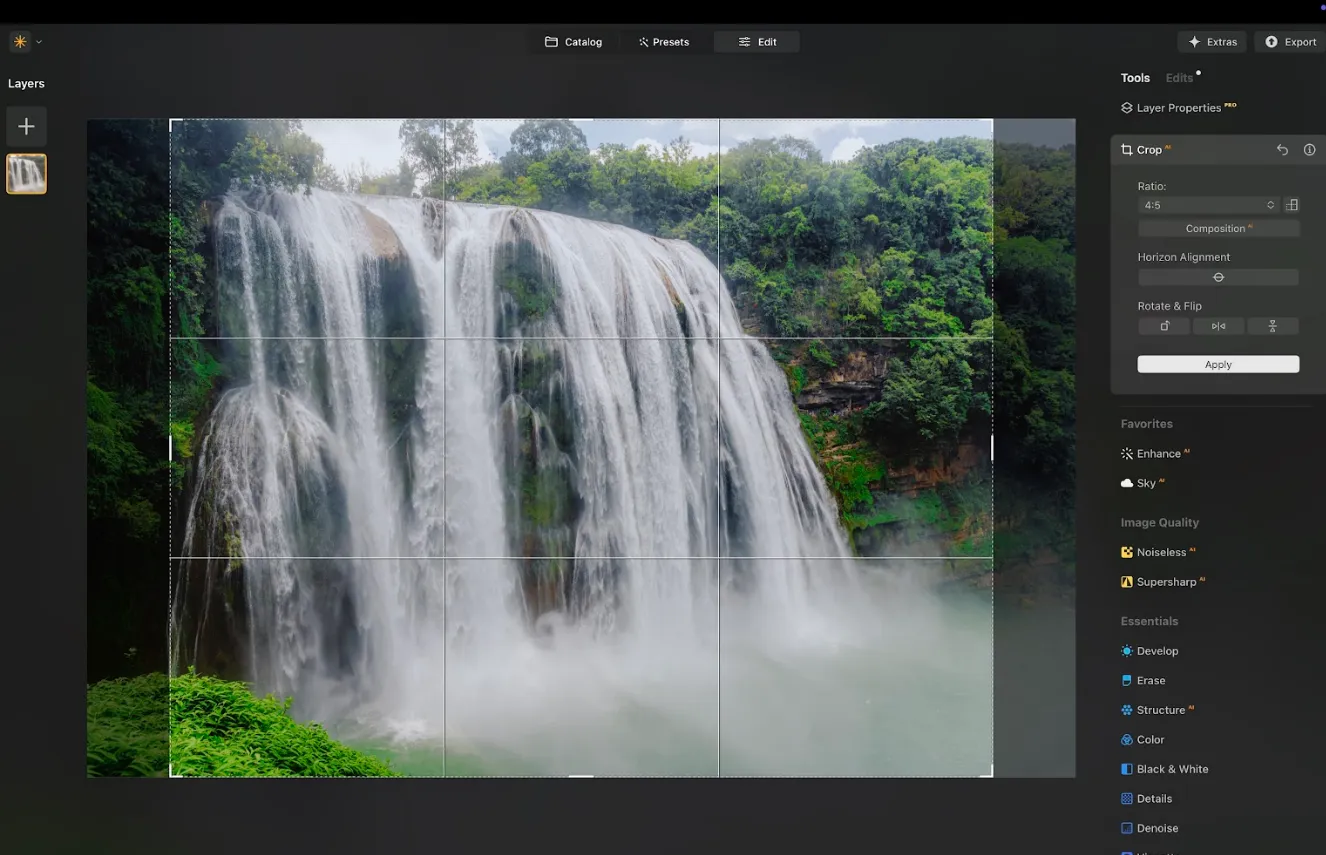Switch to the Presets tab
The height and width of the screenshot is (855, 1326).
click(x=664, y=42)
